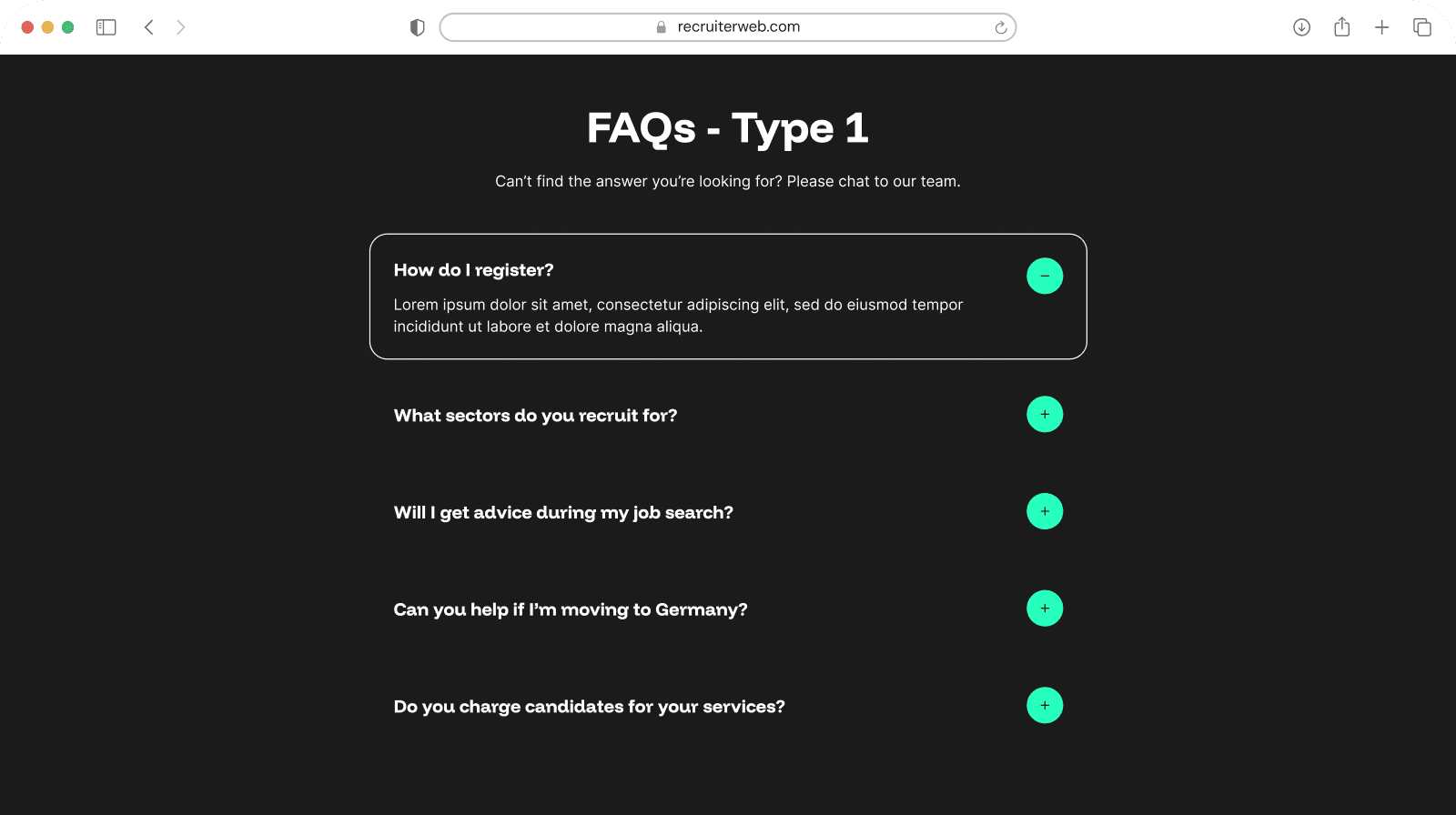Screen dimensions: 1456x815
Task: Collapse the "How do I register?" answer
Action: tap(1045, 276)
